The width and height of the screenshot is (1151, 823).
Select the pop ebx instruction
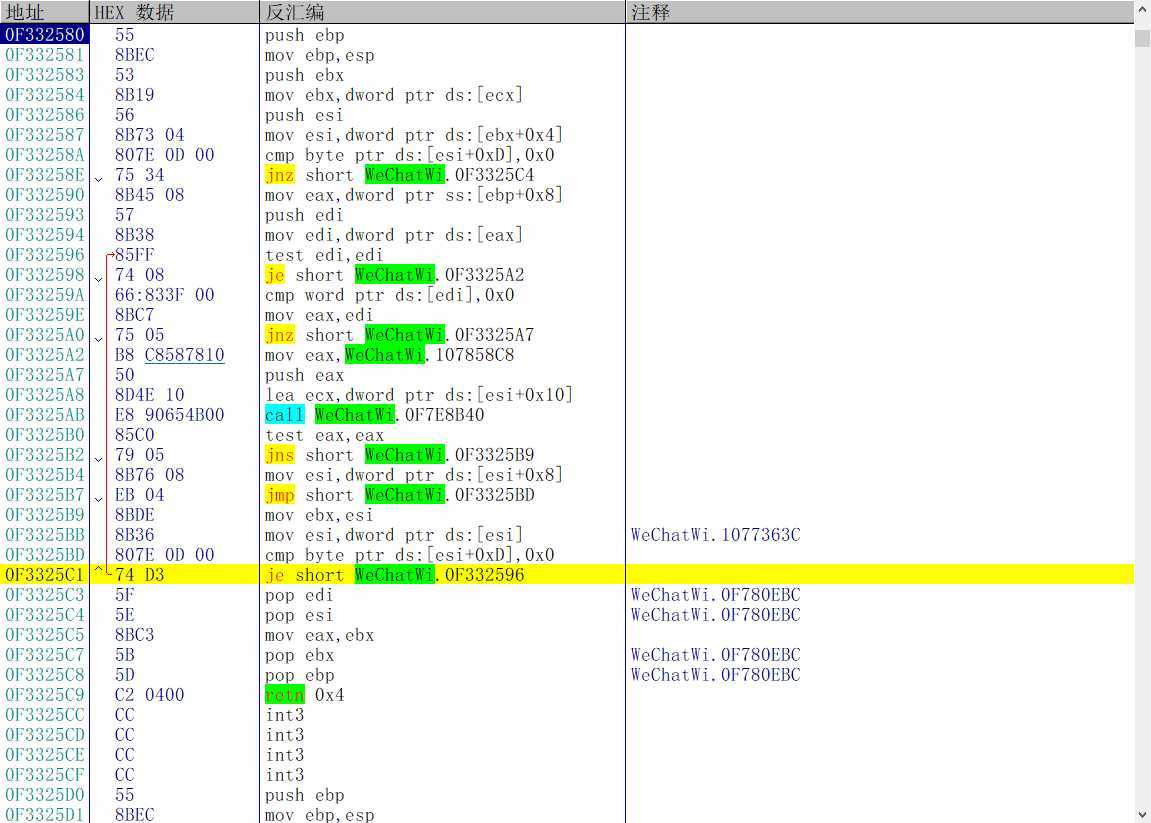(299, 655)
